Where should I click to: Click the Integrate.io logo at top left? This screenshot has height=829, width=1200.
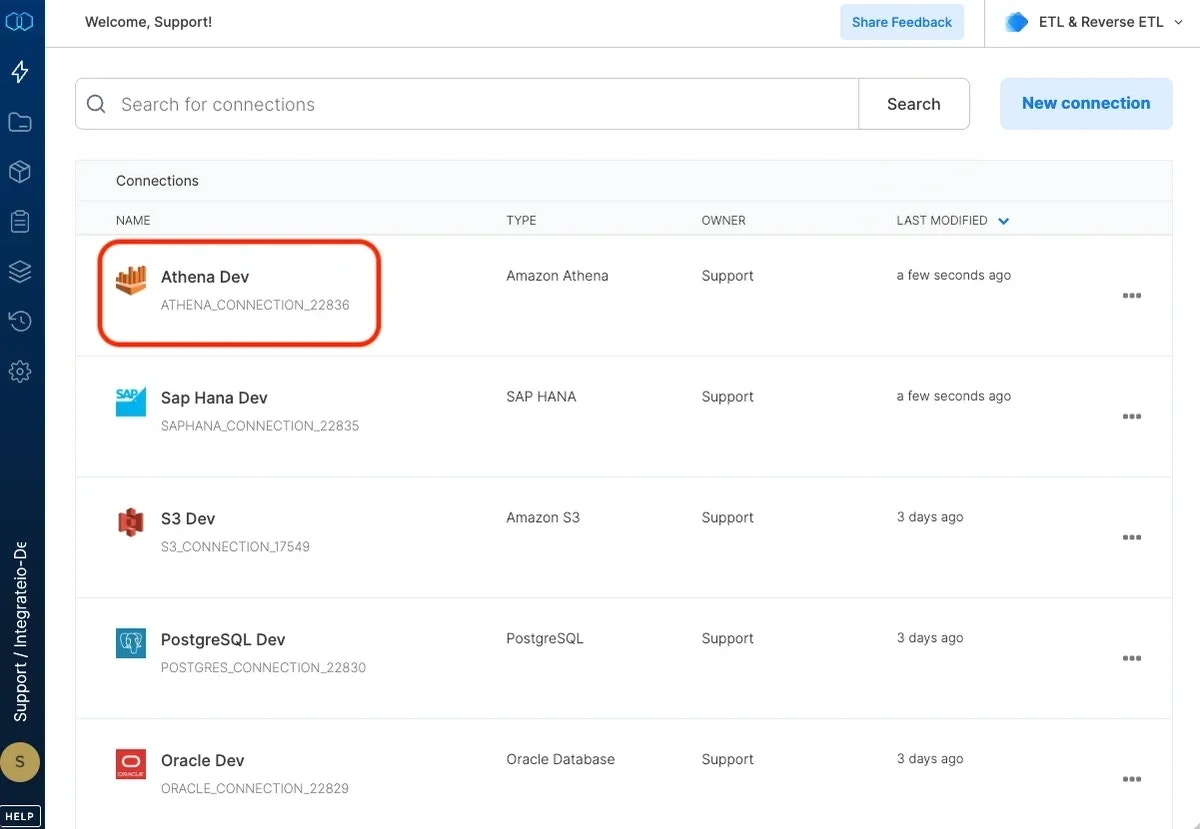[21, 20]
